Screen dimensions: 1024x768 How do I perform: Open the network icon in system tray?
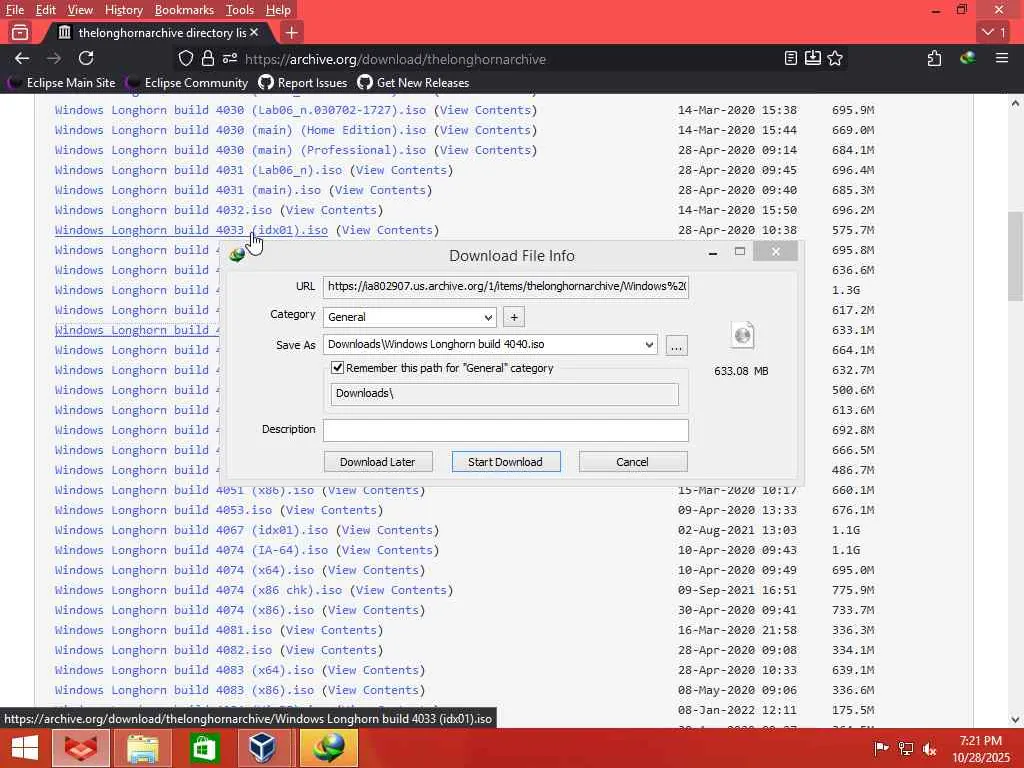pyautogui.click(x=906, y=748)
